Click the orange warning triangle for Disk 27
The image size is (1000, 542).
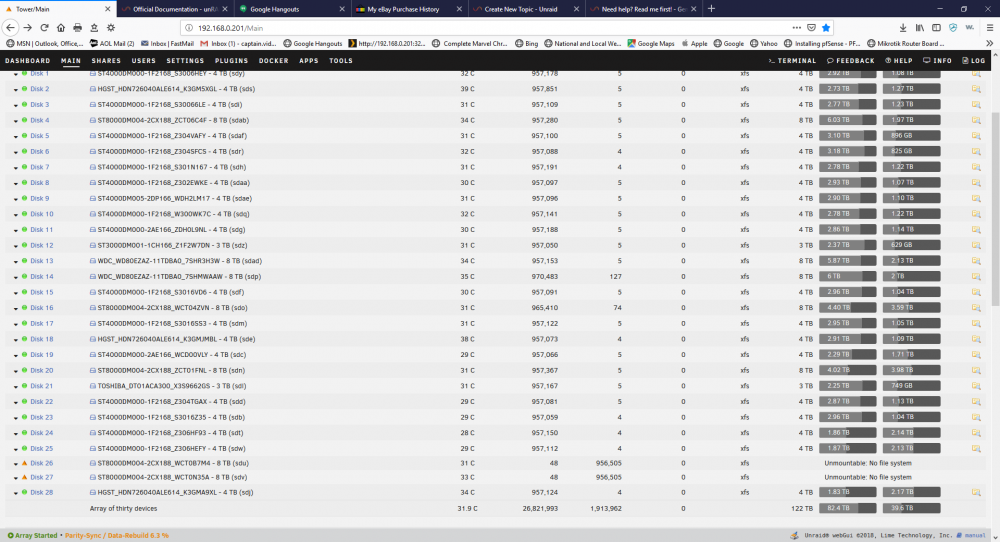point(25,477)
